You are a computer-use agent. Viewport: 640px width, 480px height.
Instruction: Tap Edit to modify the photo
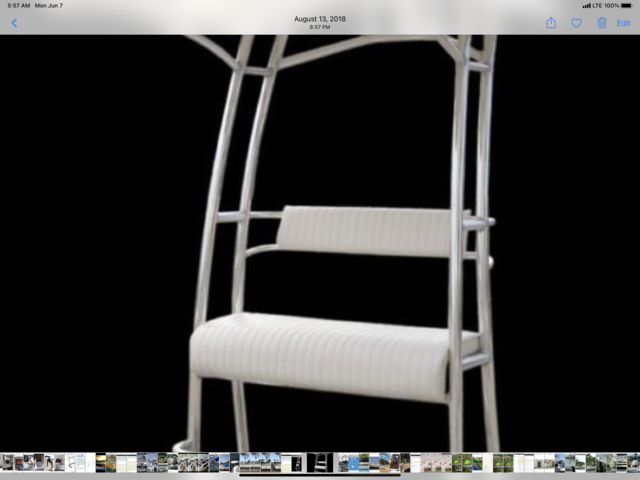[623, 23]
